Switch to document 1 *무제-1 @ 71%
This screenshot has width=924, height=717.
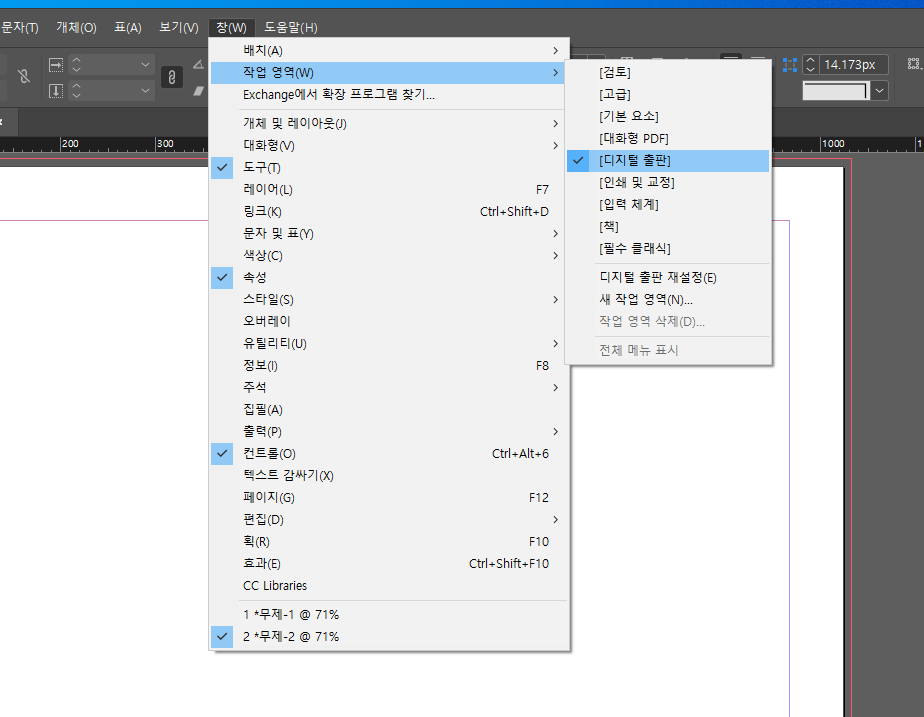[387, 614]
